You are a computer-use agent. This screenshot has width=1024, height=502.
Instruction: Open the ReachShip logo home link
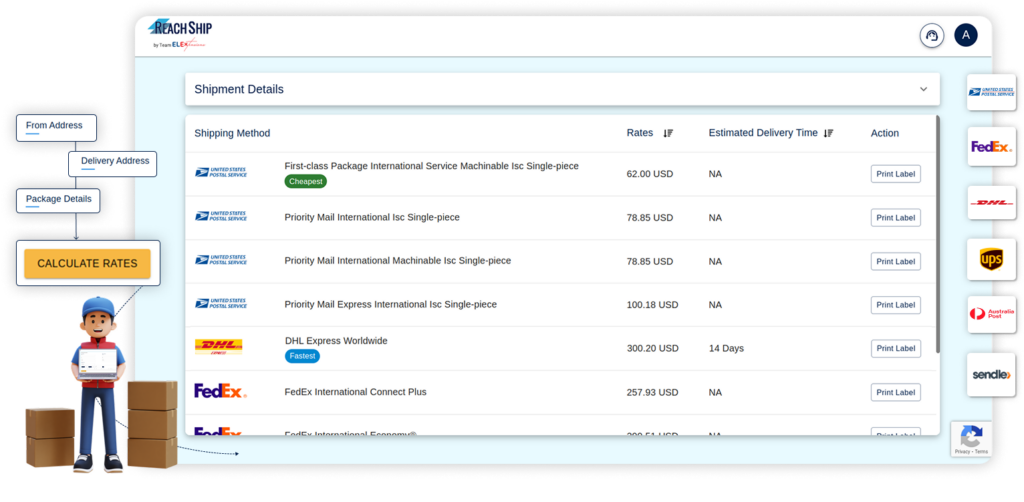[180, 35]
